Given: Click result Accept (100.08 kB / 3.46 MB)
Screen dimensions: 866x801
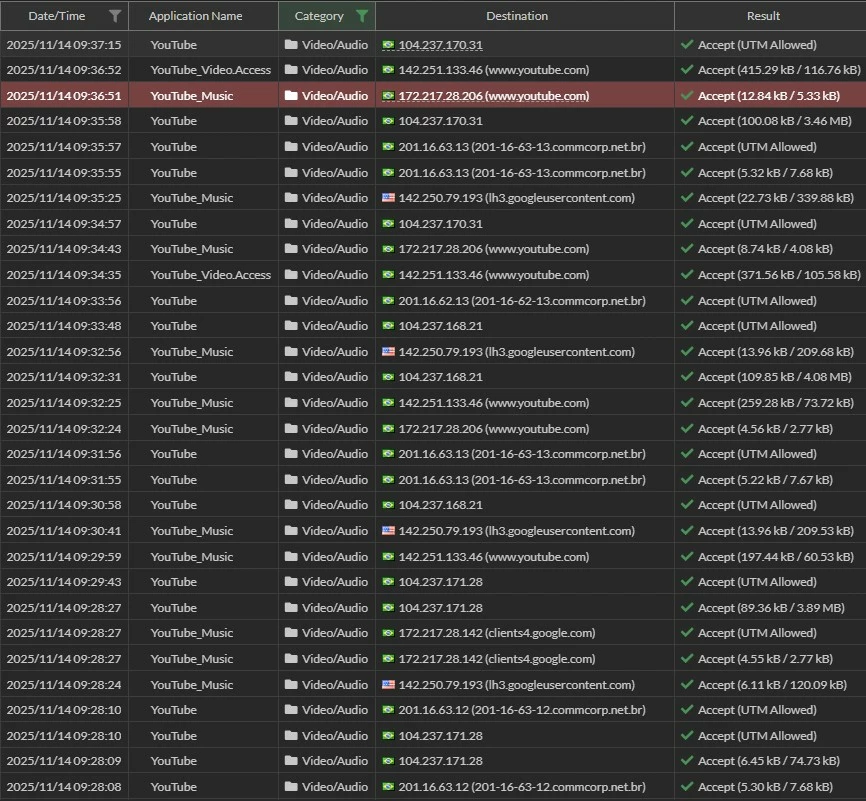Looking at the screenshot, I should (774, 120).
